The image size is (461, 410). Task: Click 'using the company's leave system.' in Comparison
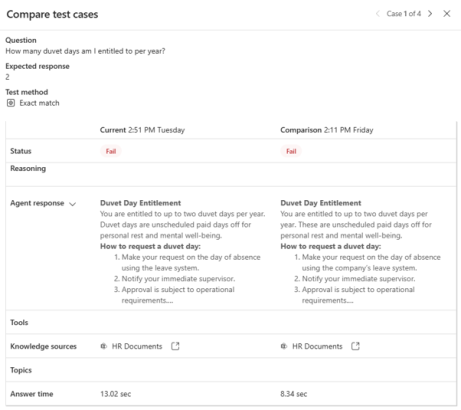[359, 268]
